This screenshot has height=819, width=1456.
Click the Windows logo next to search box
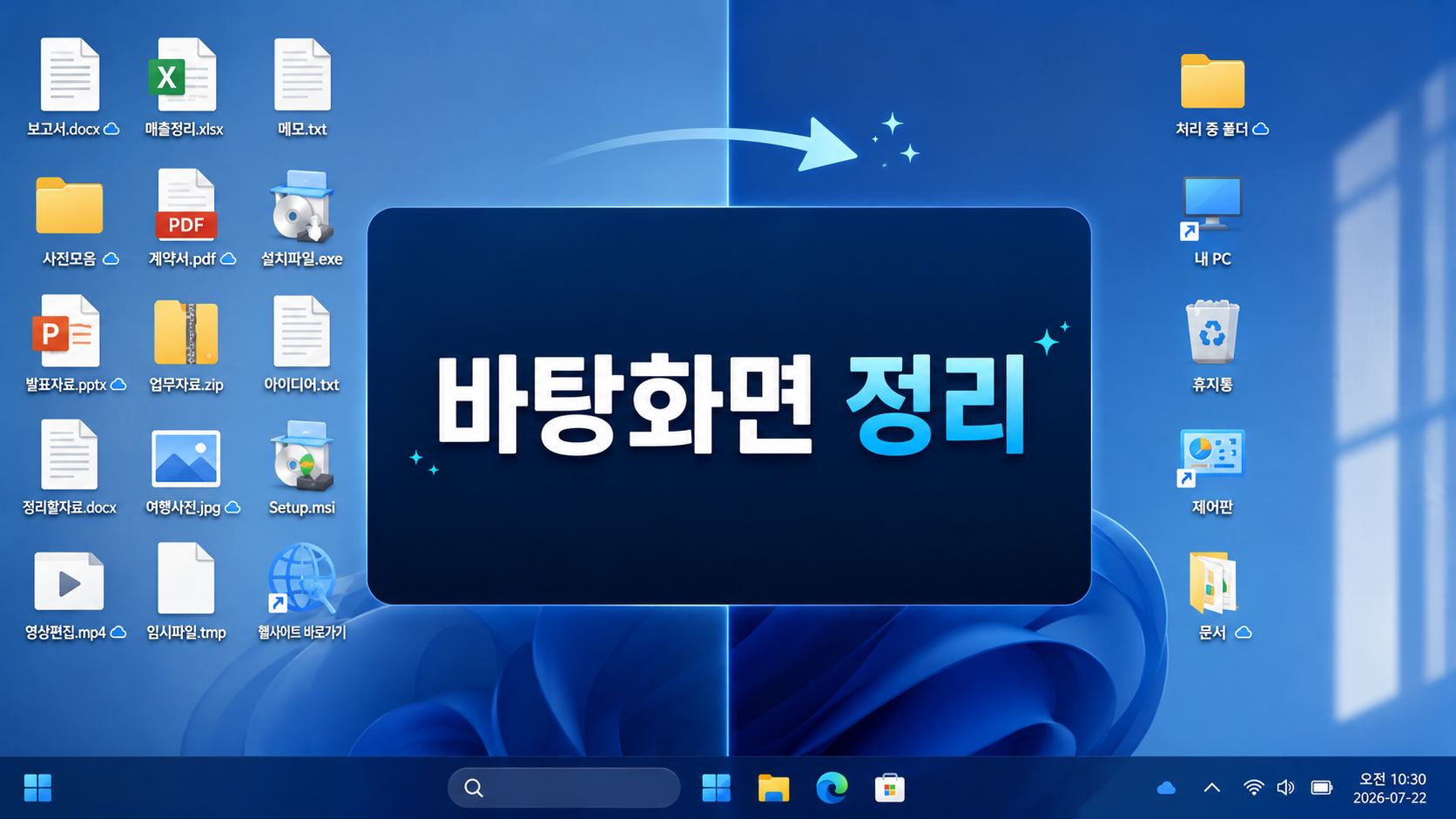pyautogui.click(x=716, y=788)
